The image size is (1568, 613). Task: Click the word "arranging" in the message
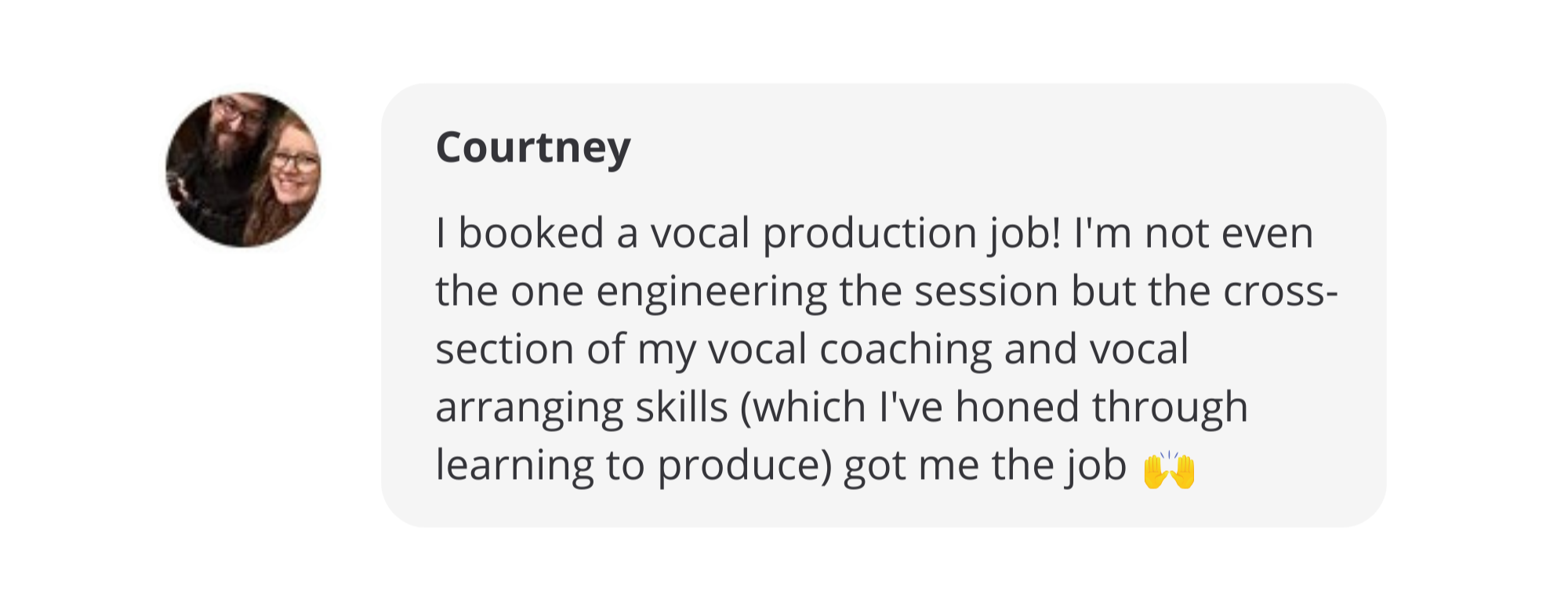[529, 408]
